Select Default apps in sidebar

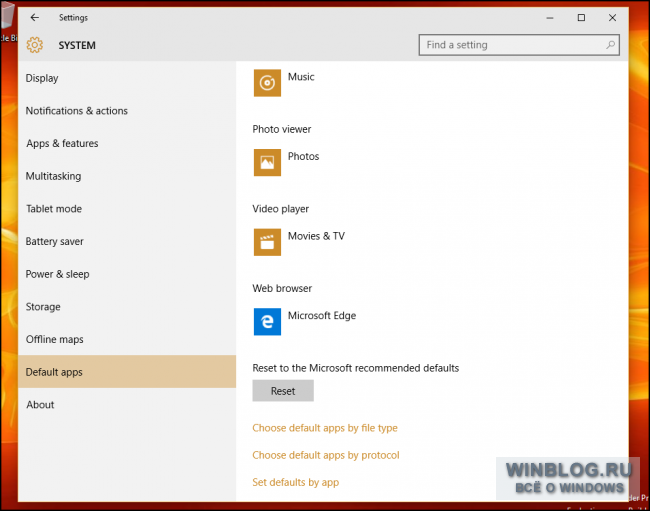127,372
